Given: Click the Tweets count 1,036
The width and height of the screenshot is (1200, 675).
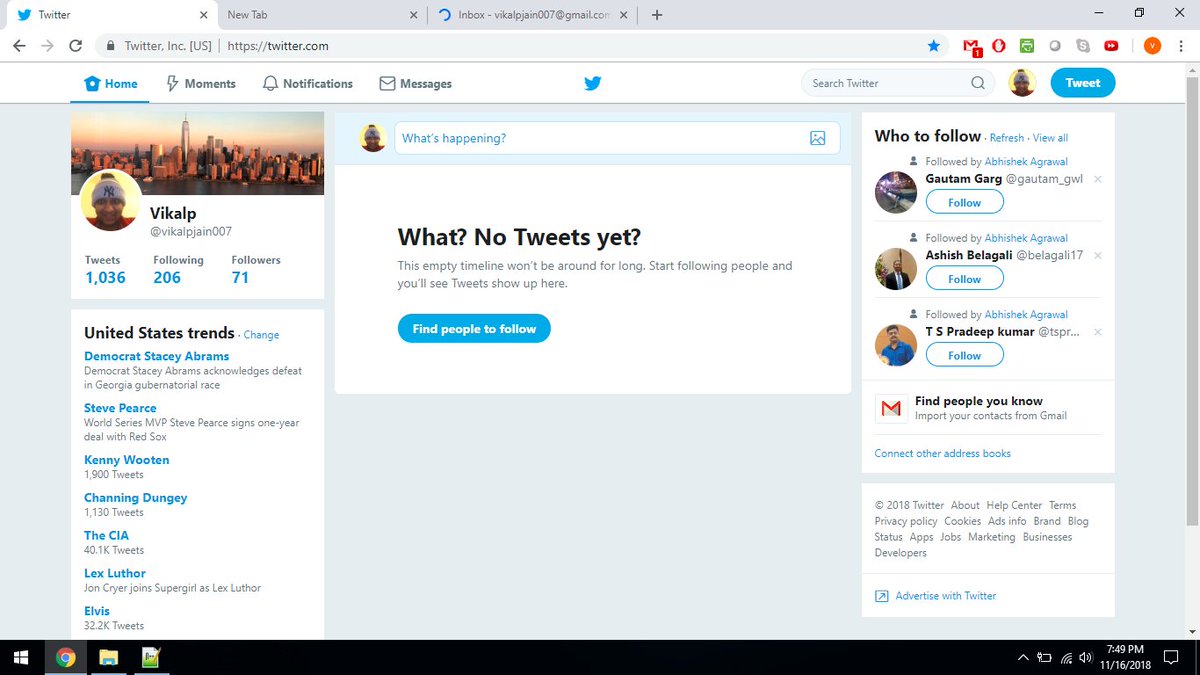Looking at the screenshot, I should pyautogui.click(x=105, y=277).
